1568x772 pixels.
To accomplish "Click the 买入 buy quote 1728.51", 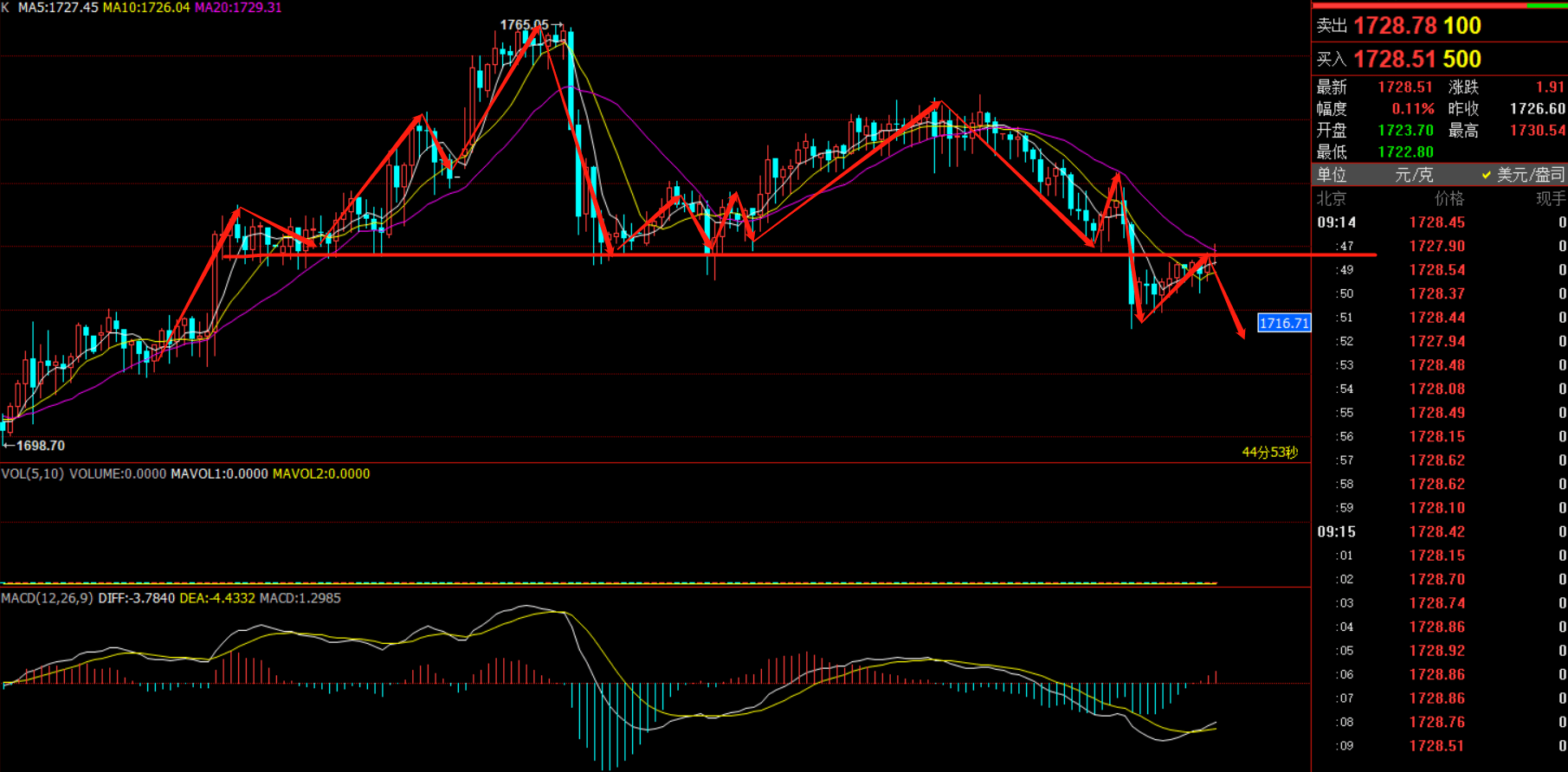I will coord(1393,59).
